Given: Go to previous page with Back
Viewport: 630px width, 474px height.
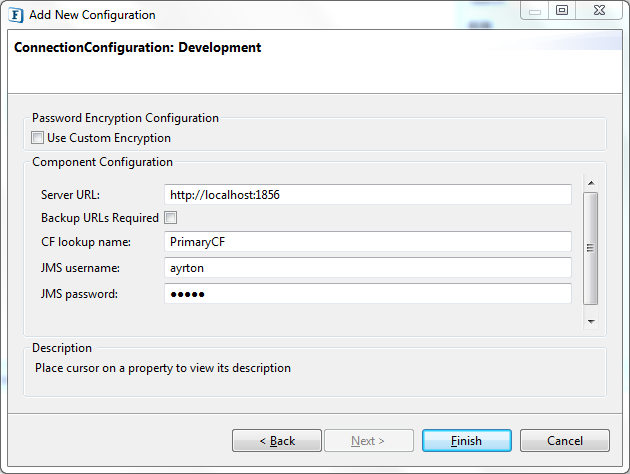Looking at the screenshot, I should tap(277, 441).
